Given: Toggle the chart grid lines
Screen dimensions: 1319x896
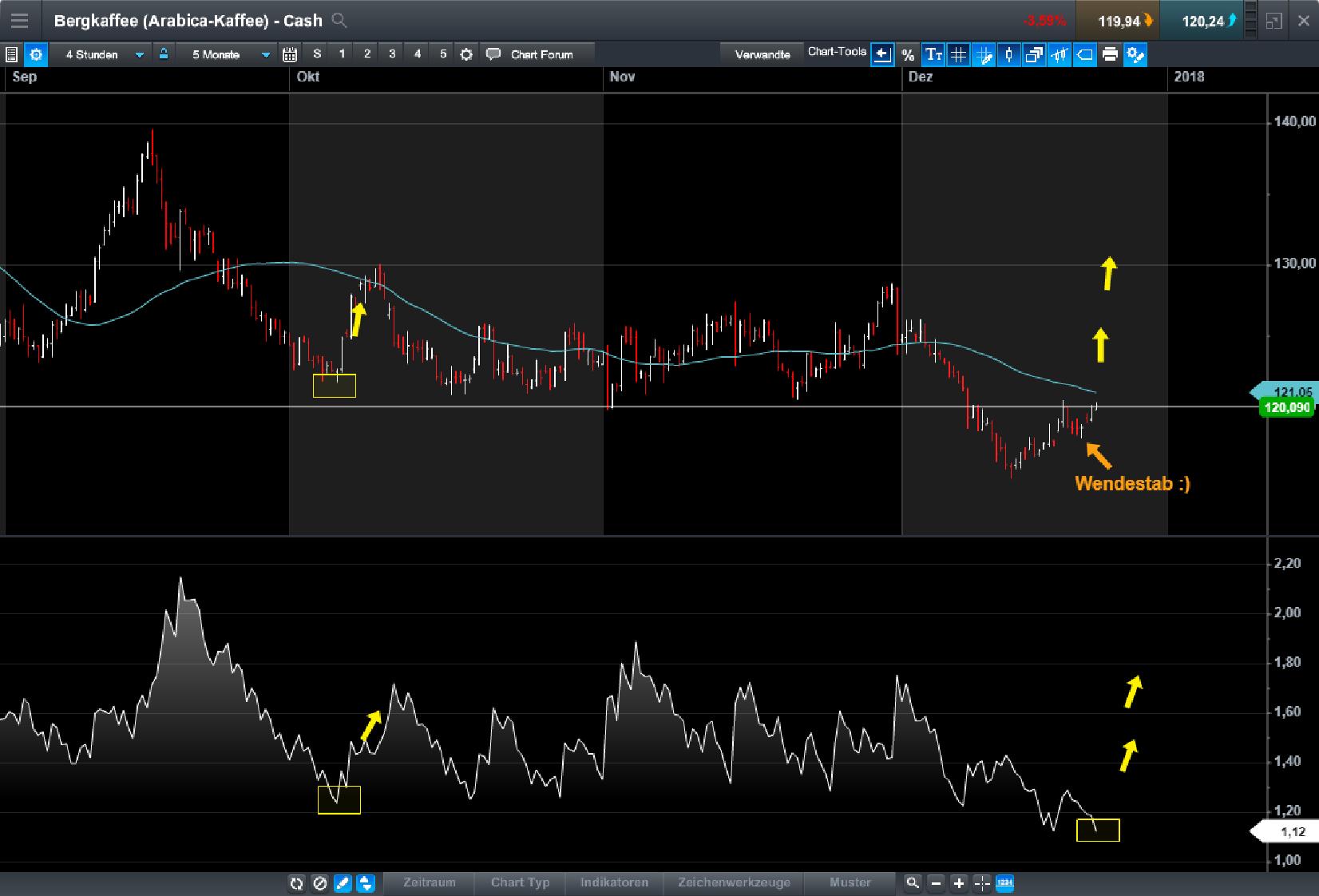Looking at the screenshot, I should (x=958, y=54).
